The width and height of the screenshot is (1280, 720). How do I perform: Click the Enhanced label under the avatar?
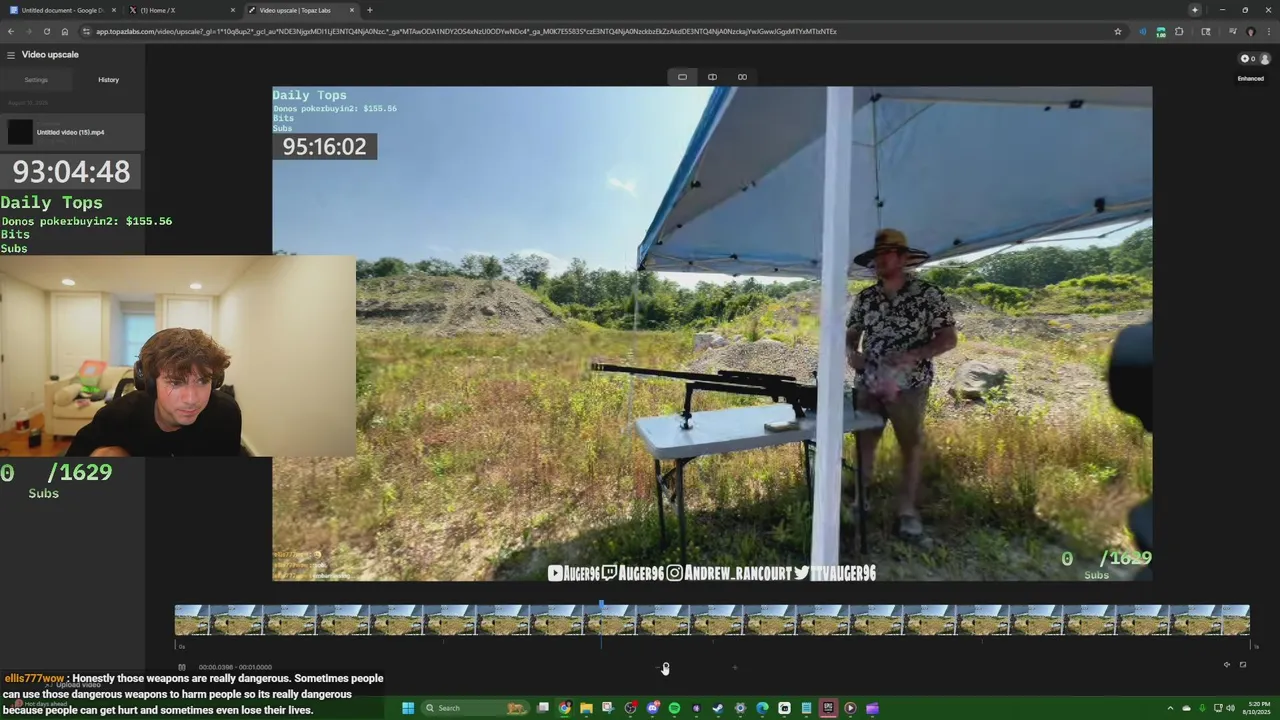click(x=1251, y=79)
